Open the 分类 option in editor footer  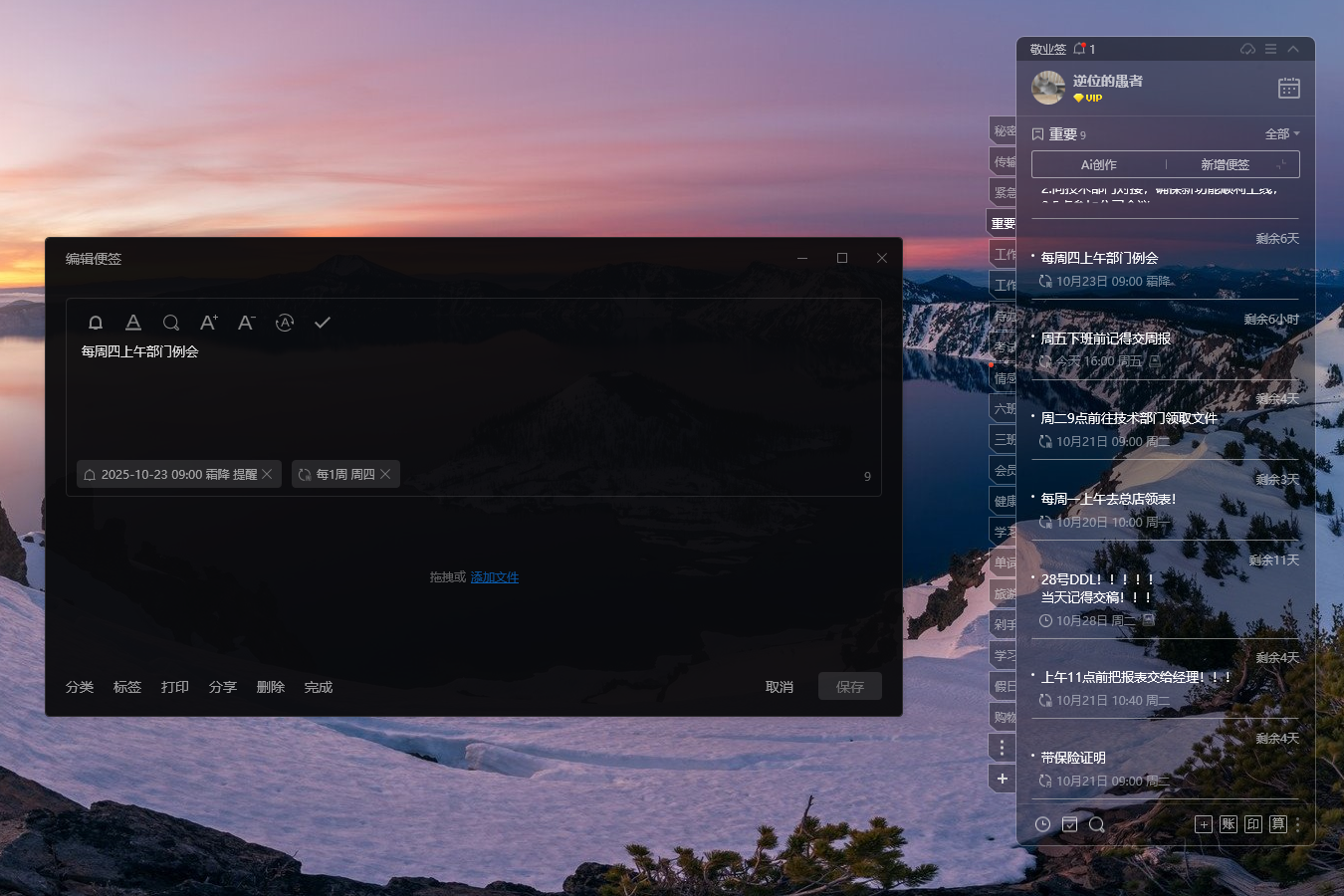click(80, 687)
